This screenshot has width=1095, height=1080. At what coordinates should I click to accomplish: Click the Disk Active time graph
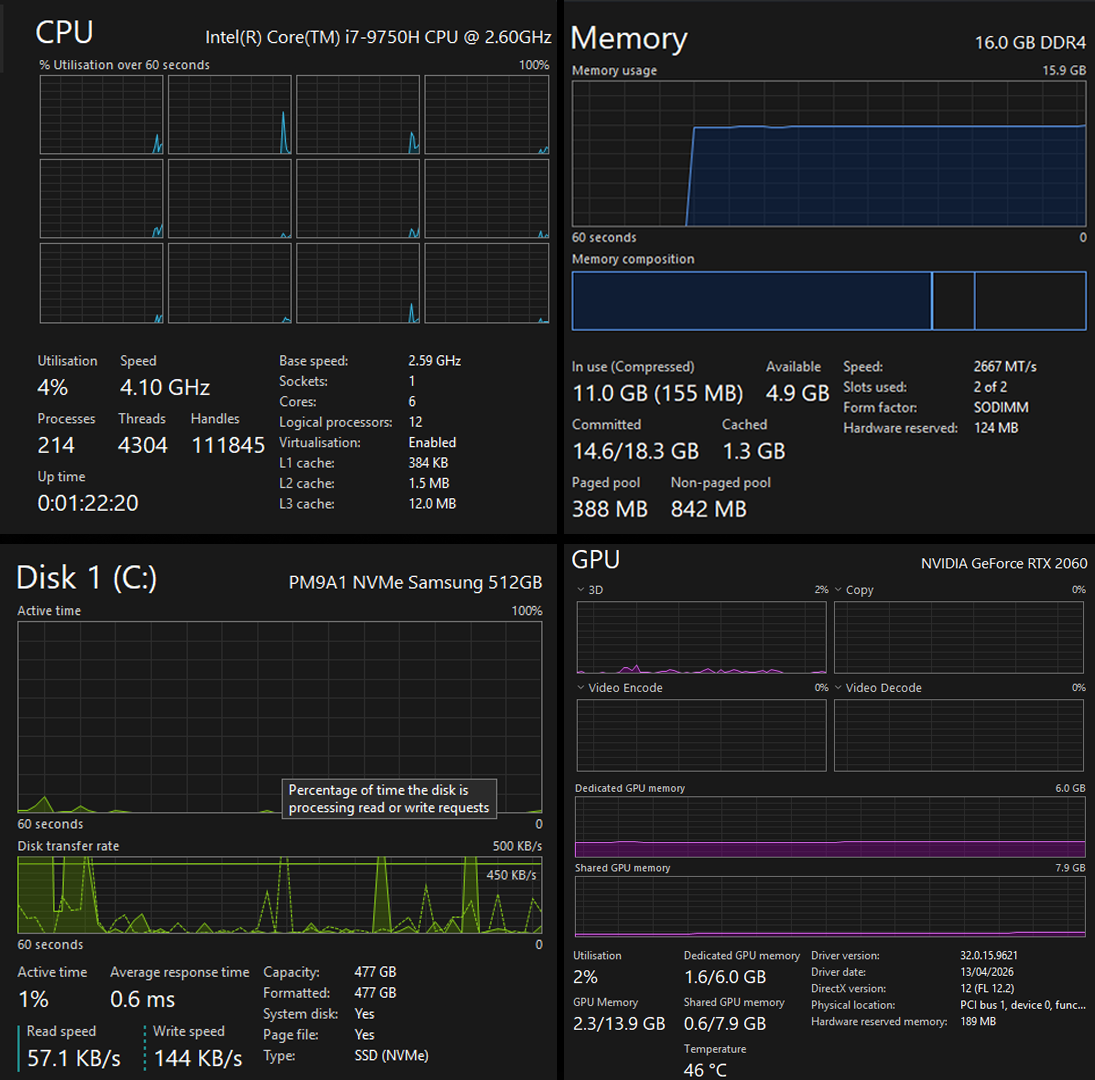click(x=279, y=717)
